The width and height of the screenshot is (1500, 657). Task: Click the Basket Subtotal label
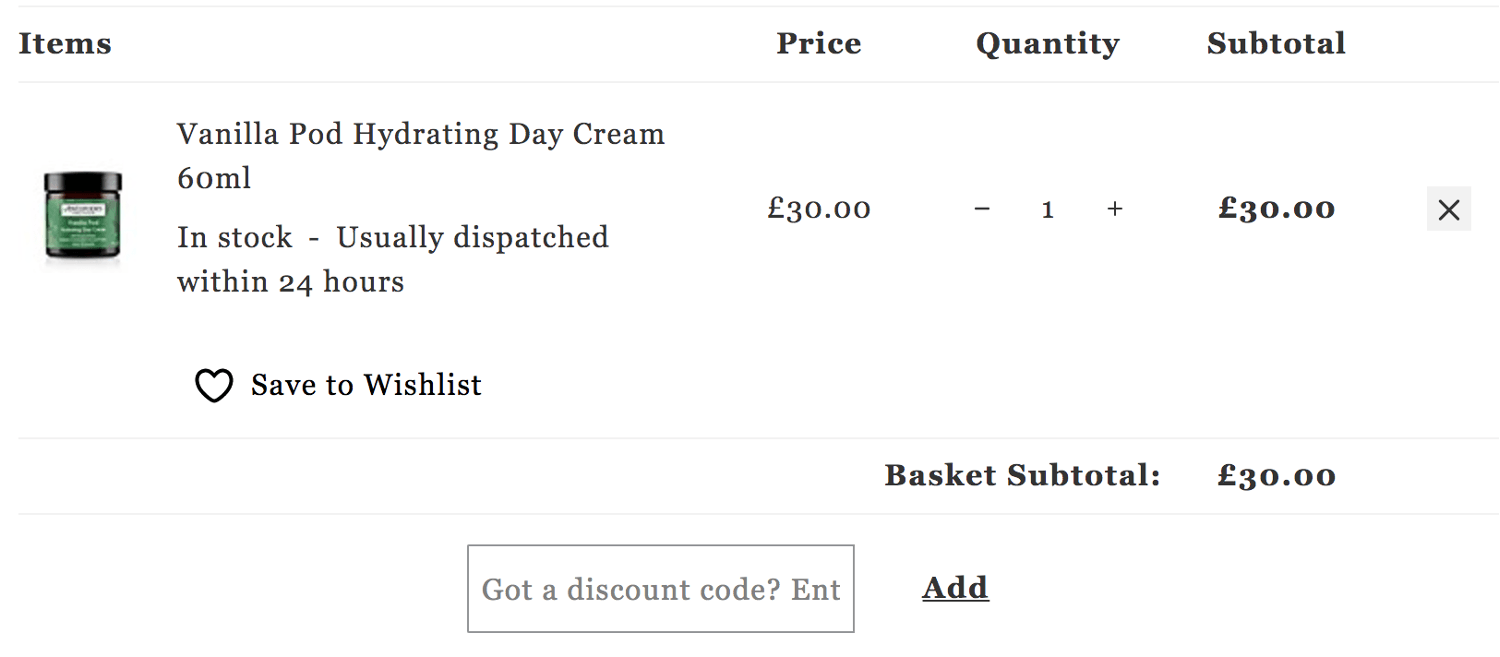1022,476
